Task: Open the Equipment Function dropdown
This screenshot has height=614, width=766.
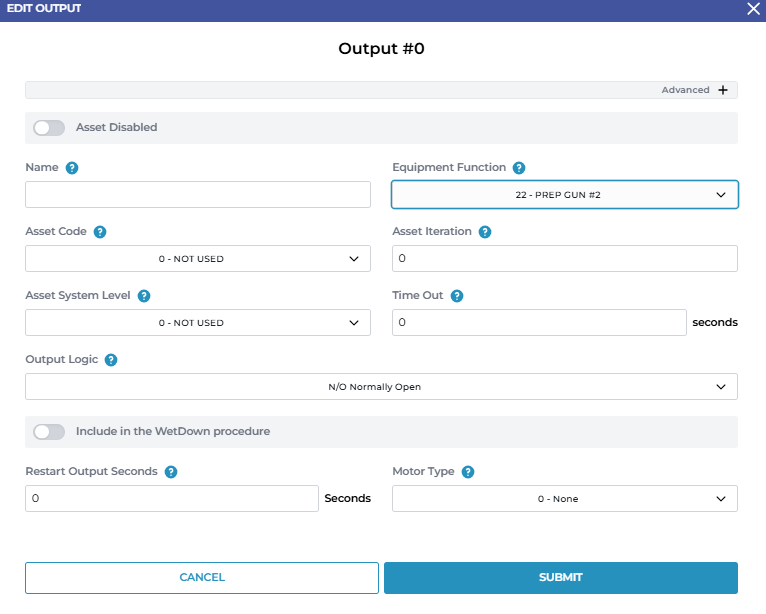Action: (564, 195)
